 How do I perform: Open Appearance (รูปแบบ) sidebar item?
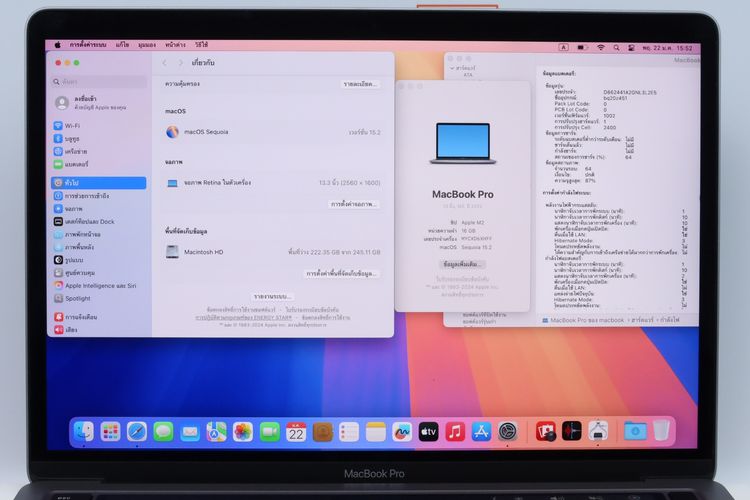(x=99, y=260)
